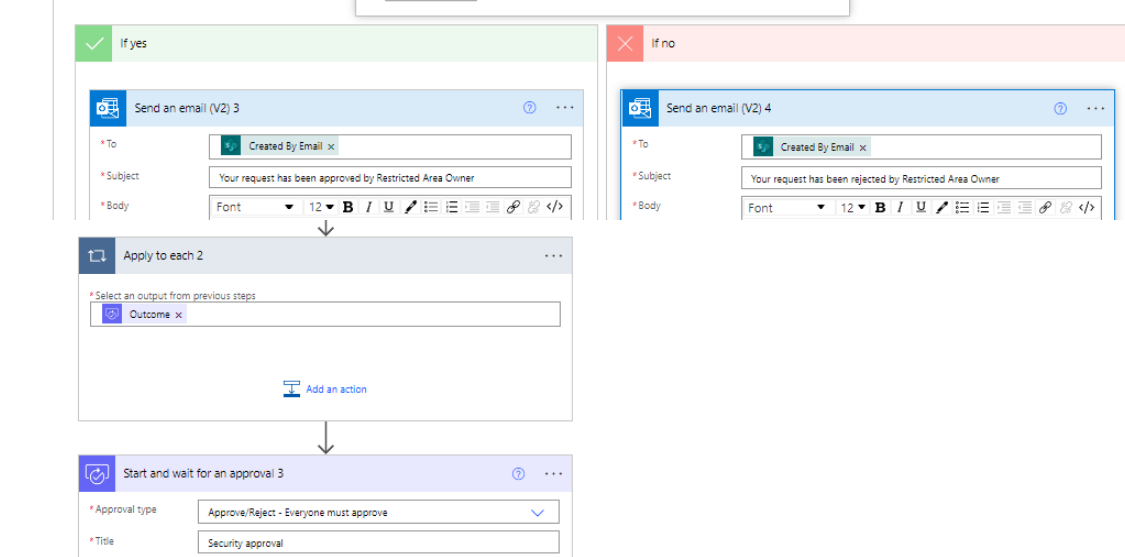Open the ellipsis menu of Apply to each 2
This screenshot has height=557, width=1125.
[554, 256]
